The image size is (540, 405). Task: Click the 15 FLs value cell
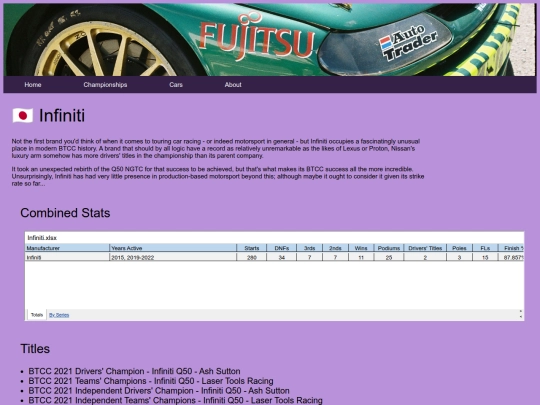click(x=485, y=257)
